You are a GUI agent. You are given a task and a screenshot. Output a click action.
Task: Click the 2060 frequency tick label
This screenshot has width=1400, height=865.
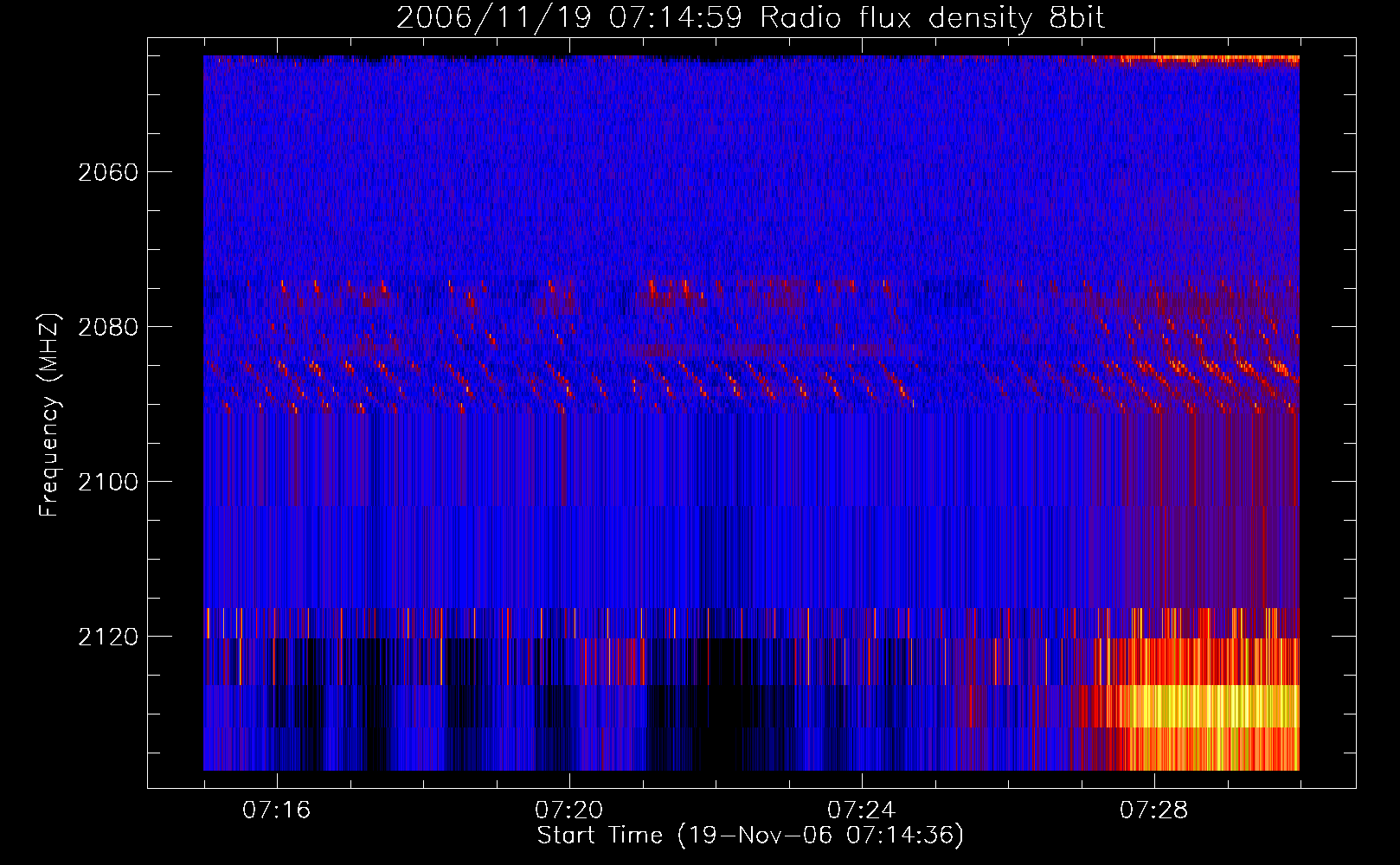(108, 172)
